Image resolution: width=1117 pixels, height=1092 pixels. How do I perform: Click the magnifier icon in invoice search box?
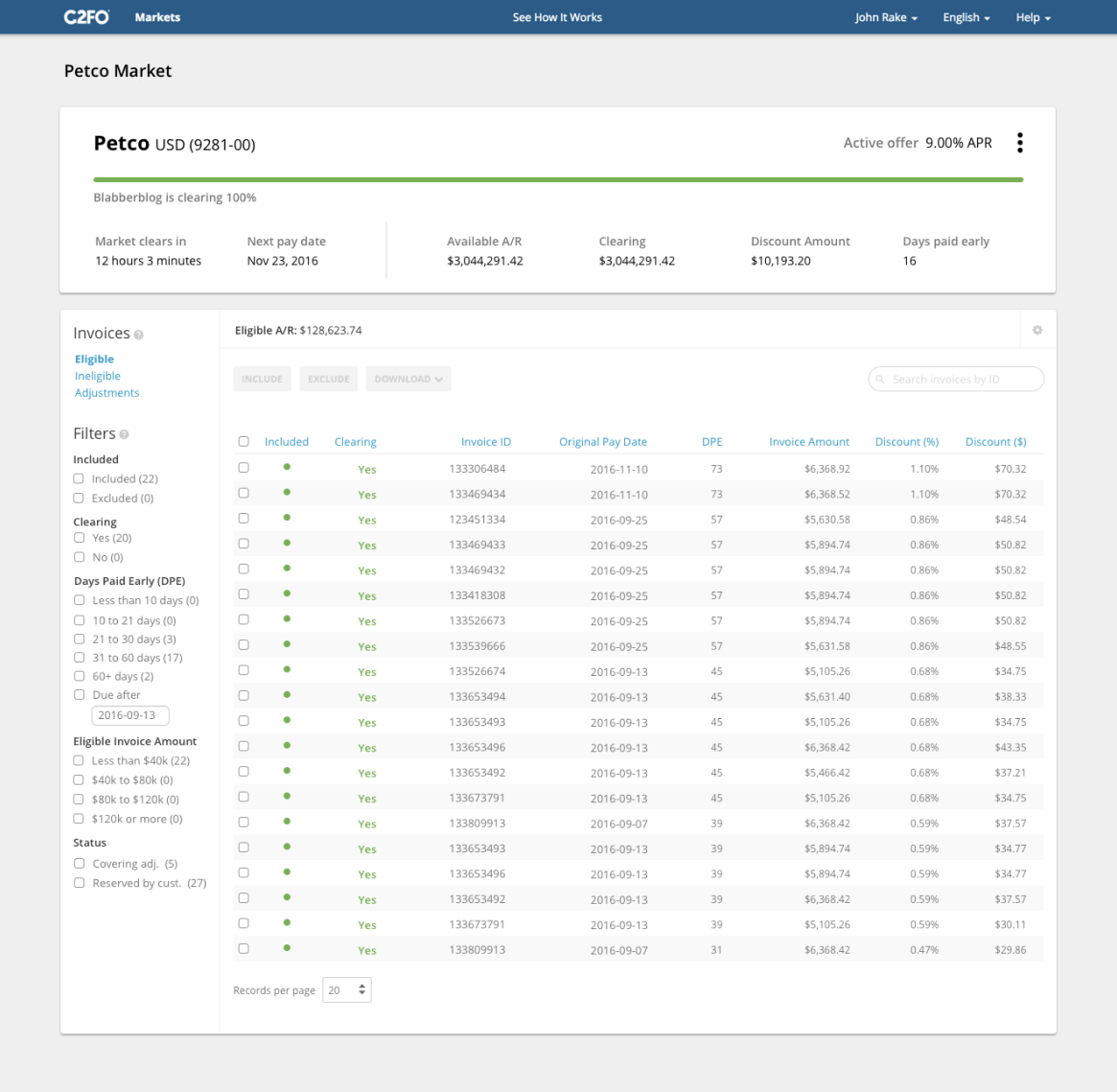pos(880,380)
